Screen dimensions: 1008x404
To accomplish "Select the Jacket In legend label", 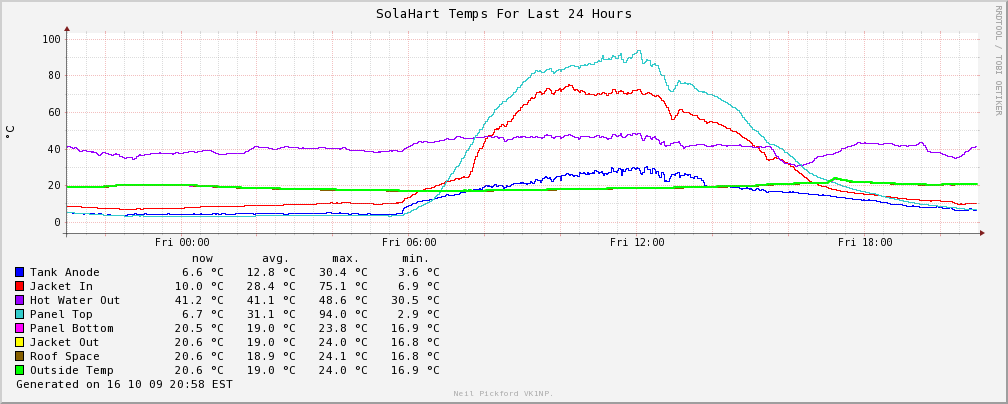I will pos(61,286).
